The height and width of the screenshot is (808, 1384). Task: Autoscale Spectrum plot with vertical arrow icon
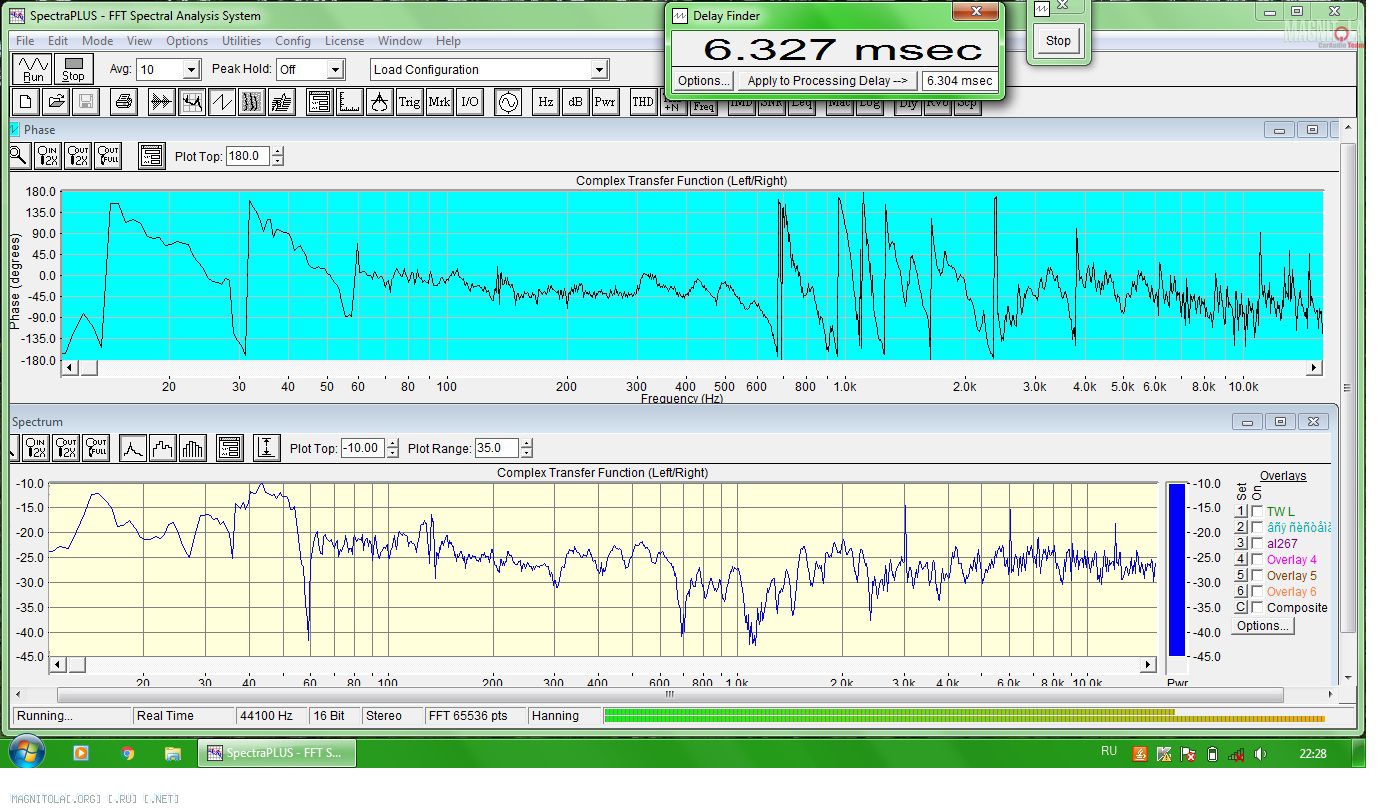(266, 447)
